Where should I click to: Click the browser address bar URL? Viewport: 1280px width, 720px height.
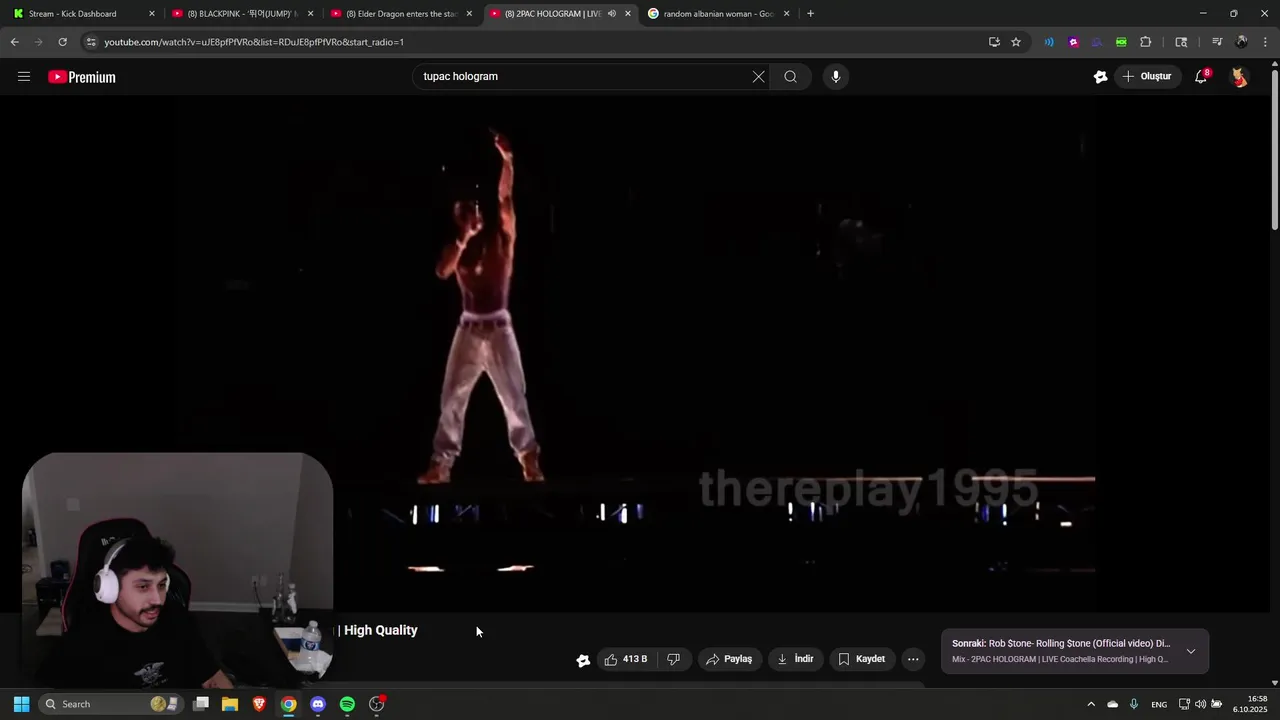pyautogui.click(x=254, y=42)
